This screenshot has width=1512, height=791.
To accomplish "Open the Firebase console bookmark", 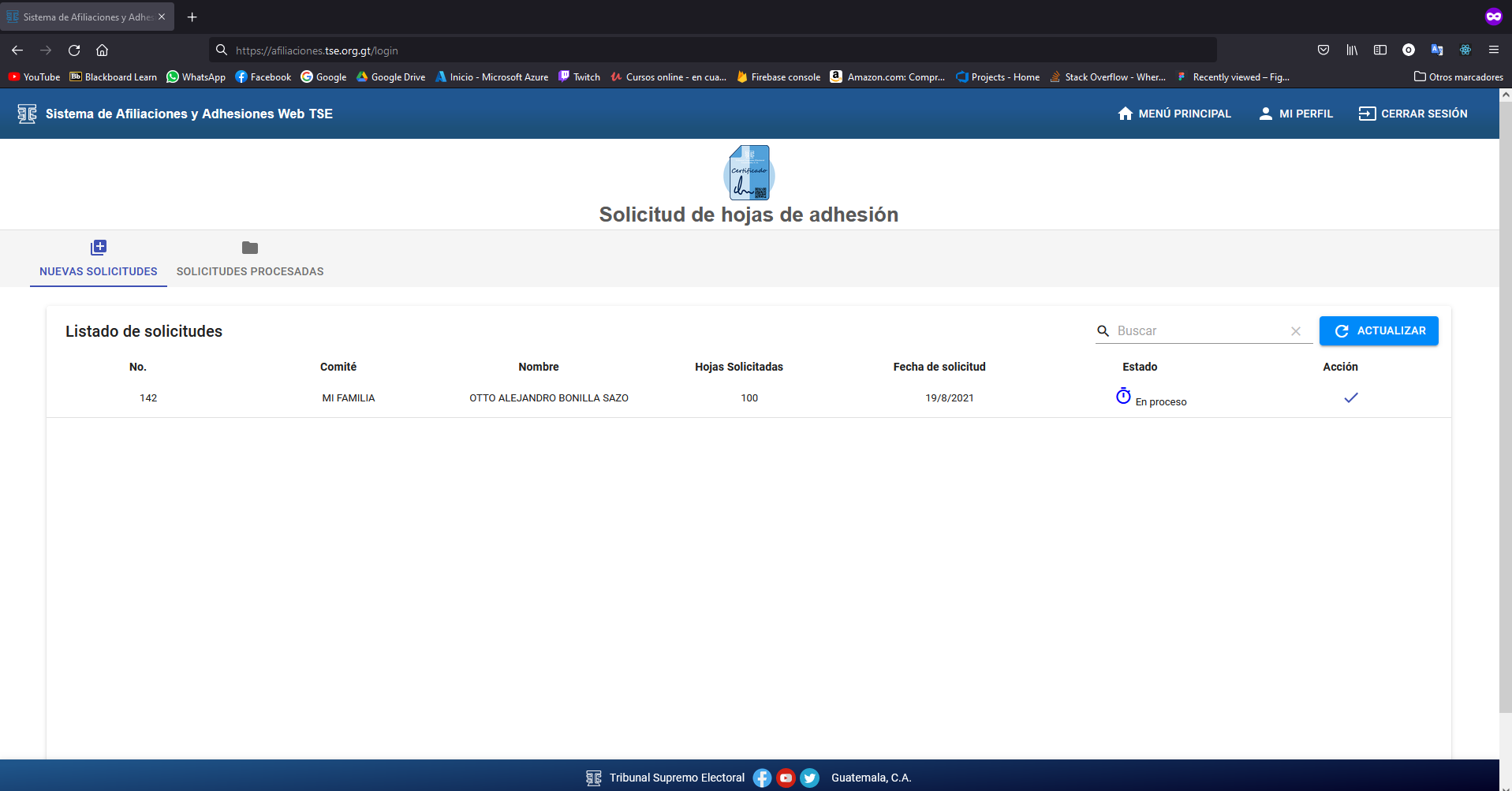I will pyautogui.click(x=778, y=76).
